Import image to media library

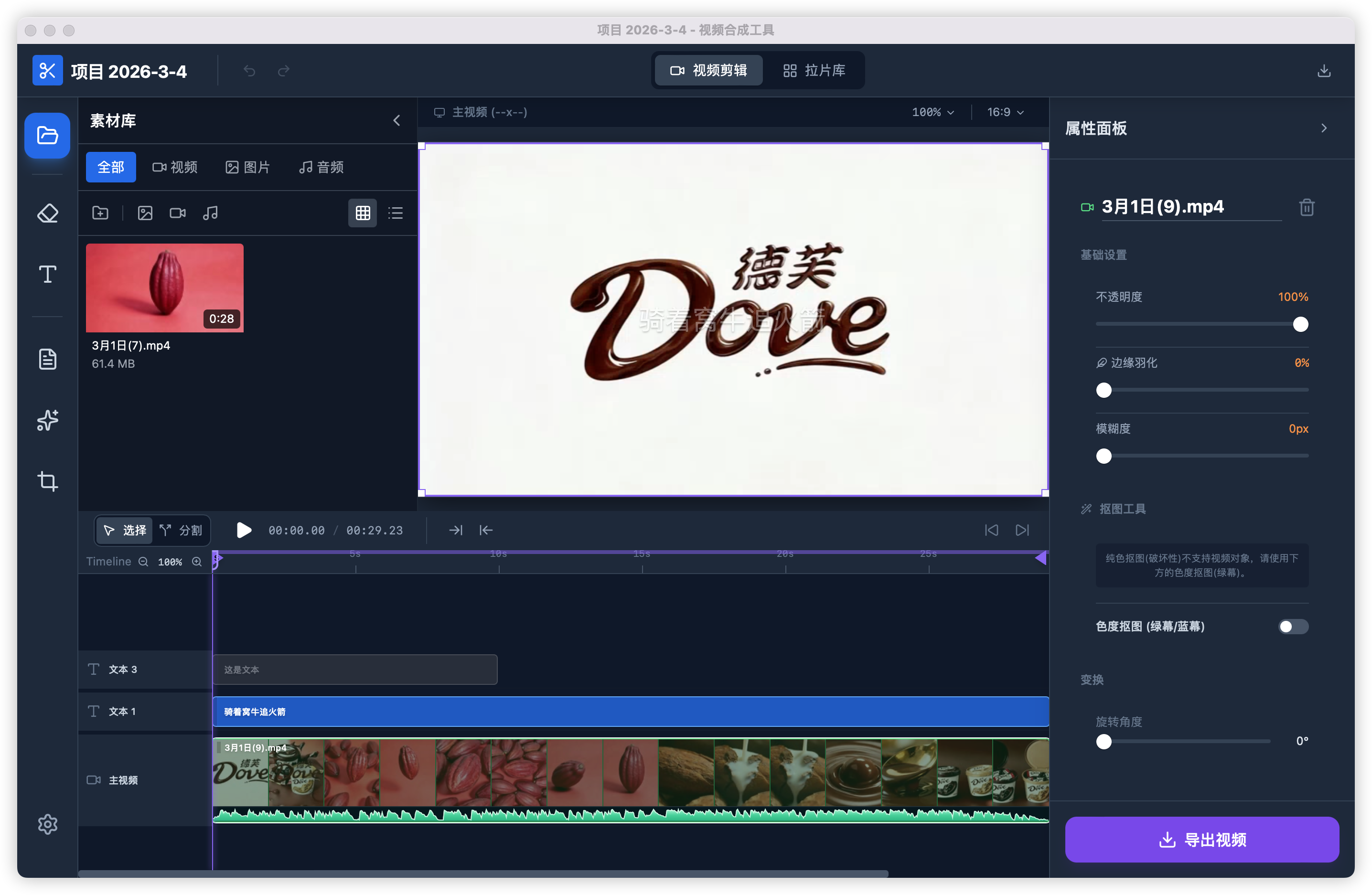tap(145, 213)
